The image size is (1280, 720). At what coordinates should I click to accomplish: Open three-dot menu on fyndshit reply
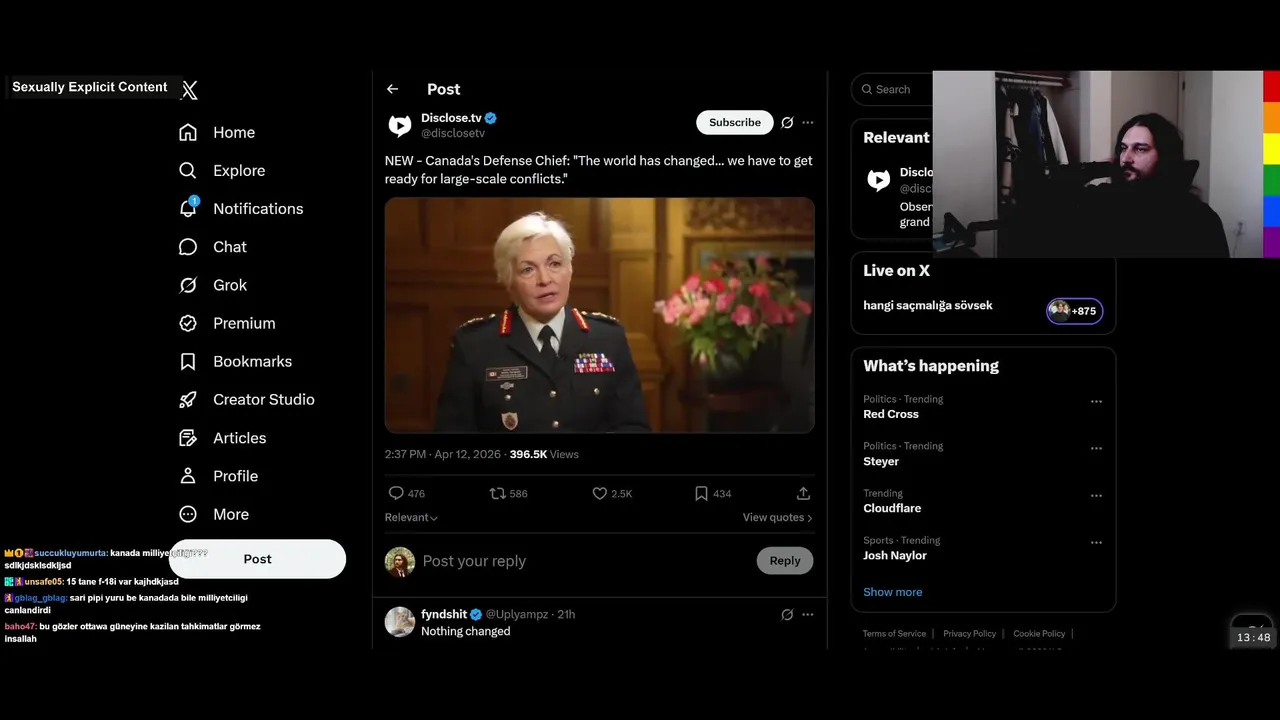pos(808,614)
